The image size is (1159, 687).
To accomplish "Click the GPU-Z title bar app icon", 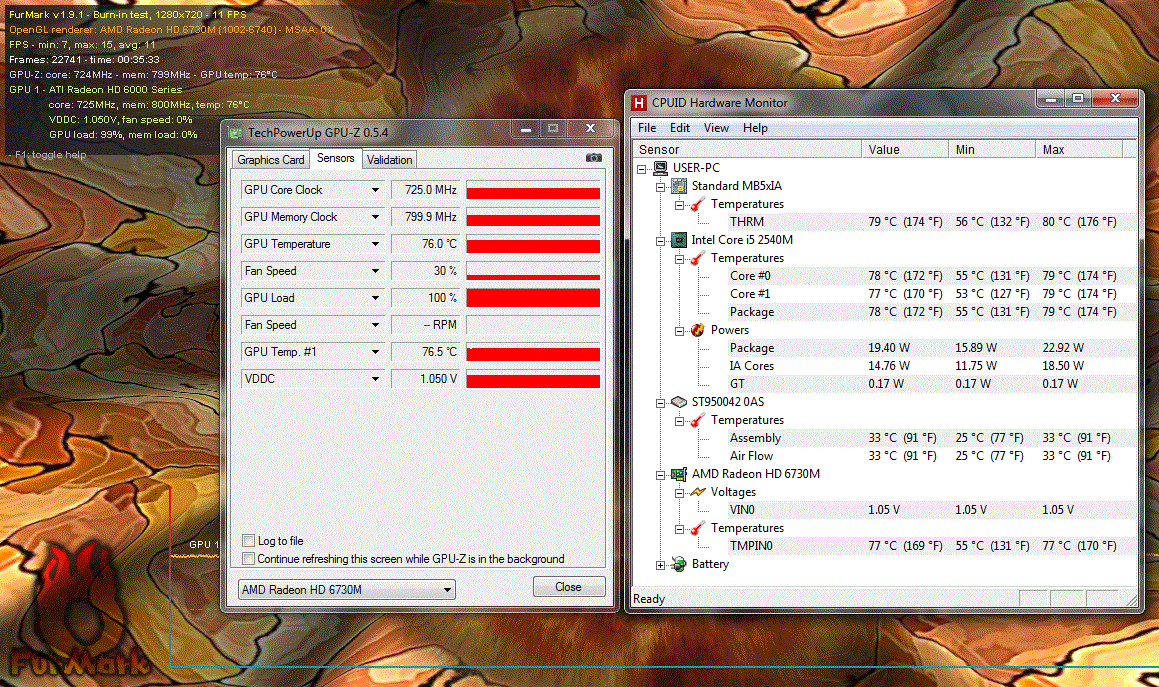I will pos(236,133).
